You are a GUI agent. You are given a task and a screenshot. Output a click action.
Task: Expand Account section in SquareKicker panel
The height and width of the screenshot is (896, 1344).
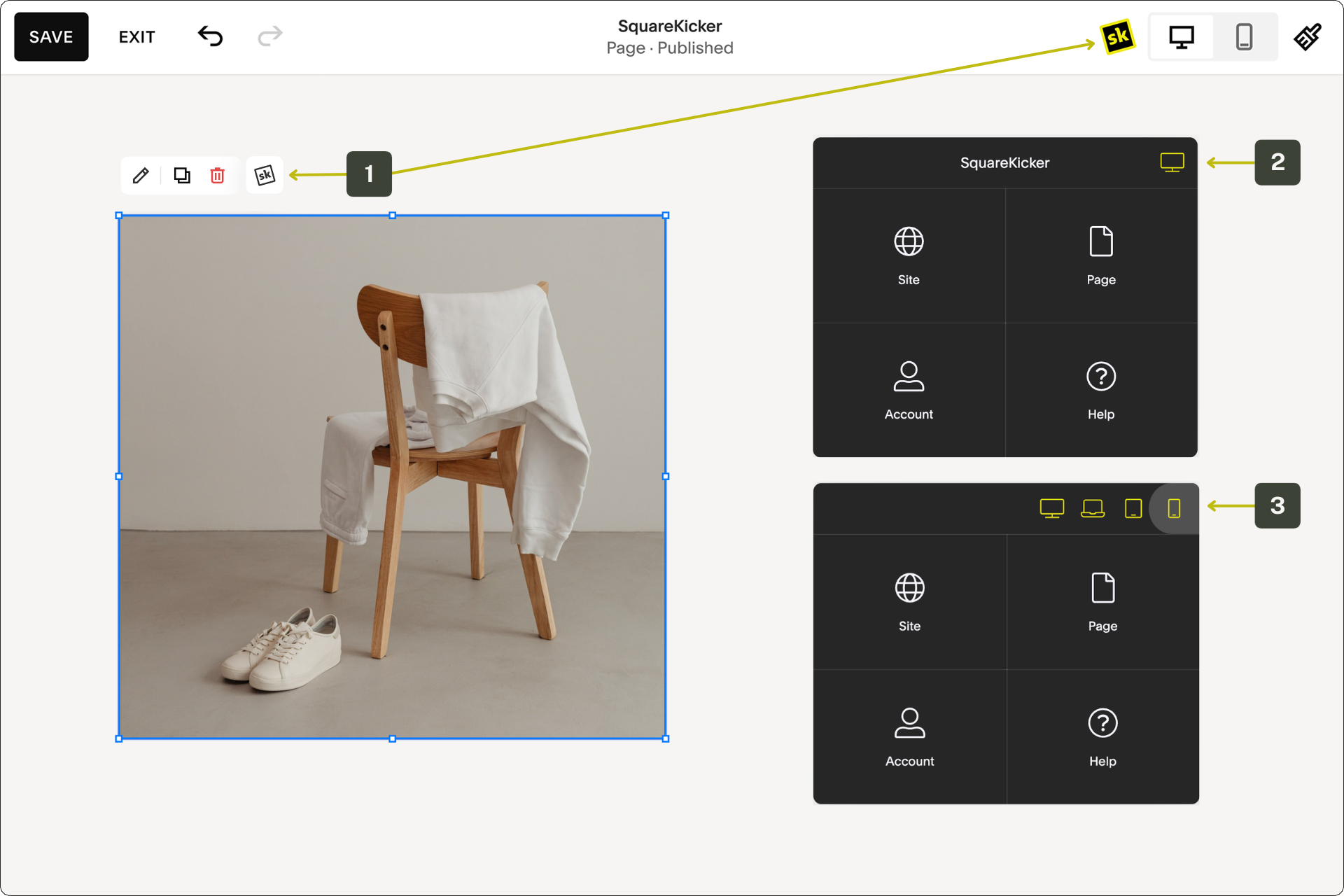(909, 389)
